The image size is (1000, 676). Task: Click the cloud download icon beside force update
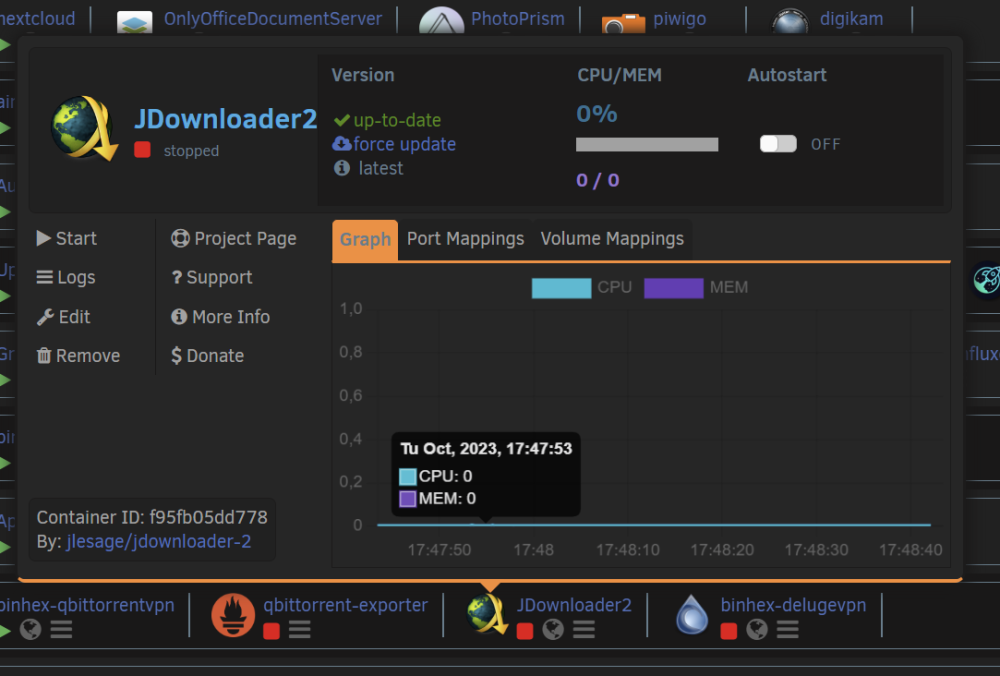[x=342, y=143]
